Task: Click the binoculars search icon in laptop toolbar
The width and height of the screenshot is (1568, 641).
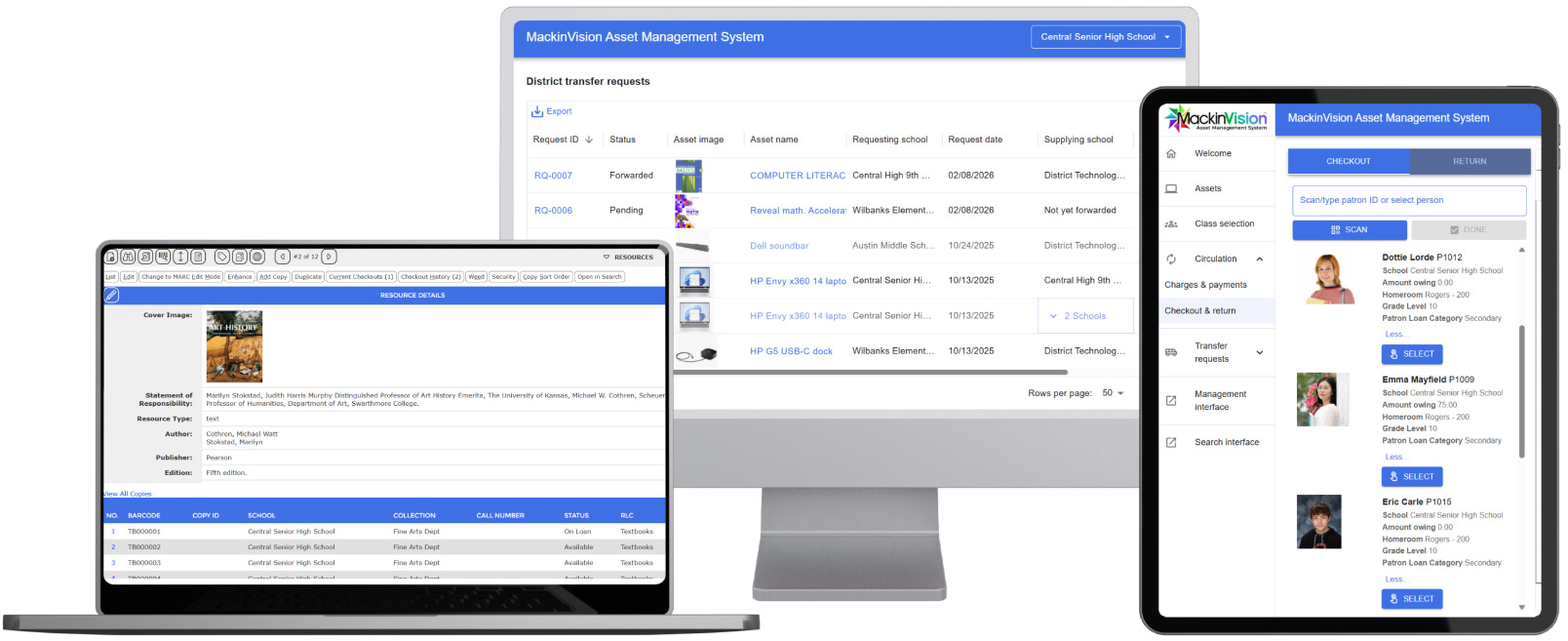Action: click(127, 257)
